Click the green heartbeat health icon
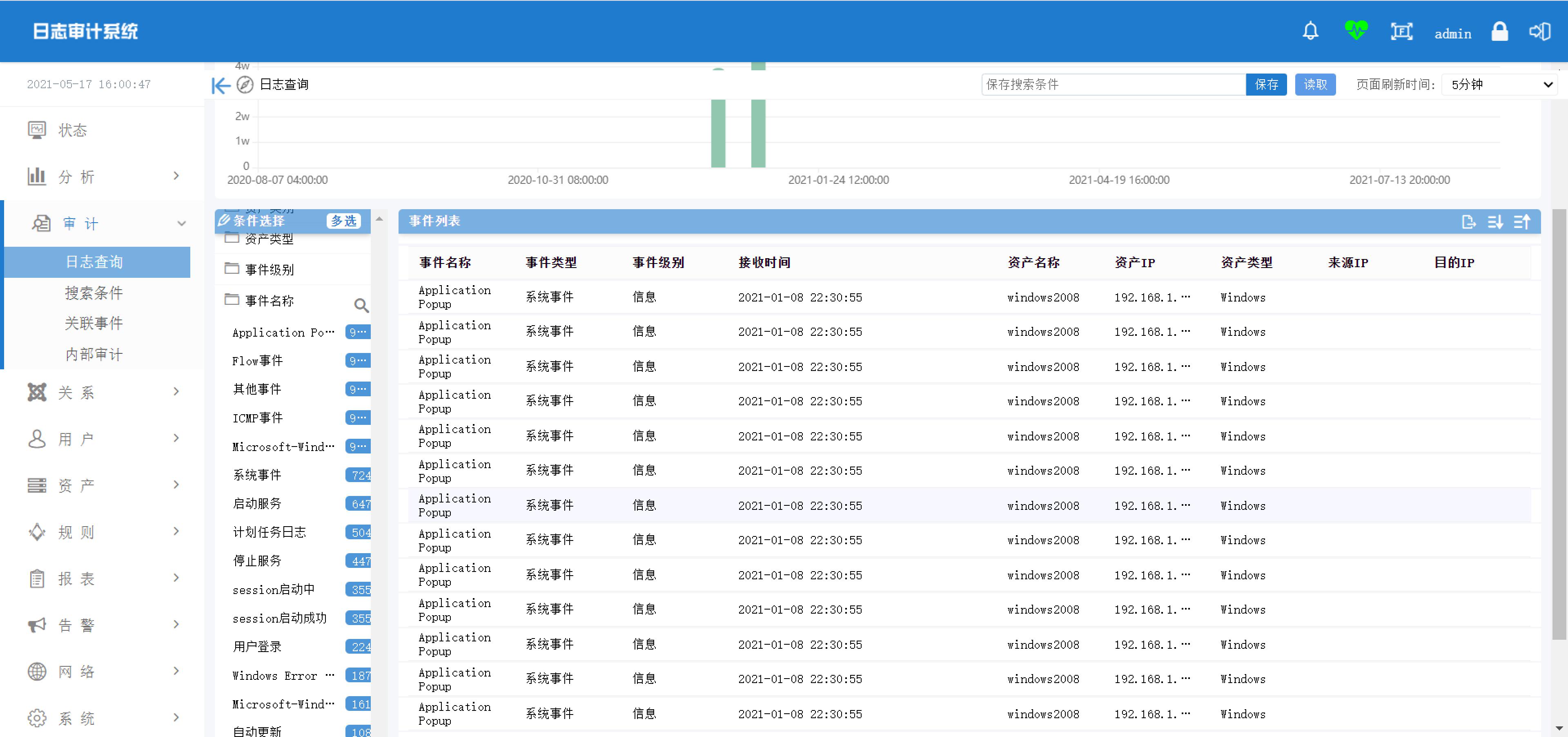The image size is (1568, 737). pos(1356,31)
